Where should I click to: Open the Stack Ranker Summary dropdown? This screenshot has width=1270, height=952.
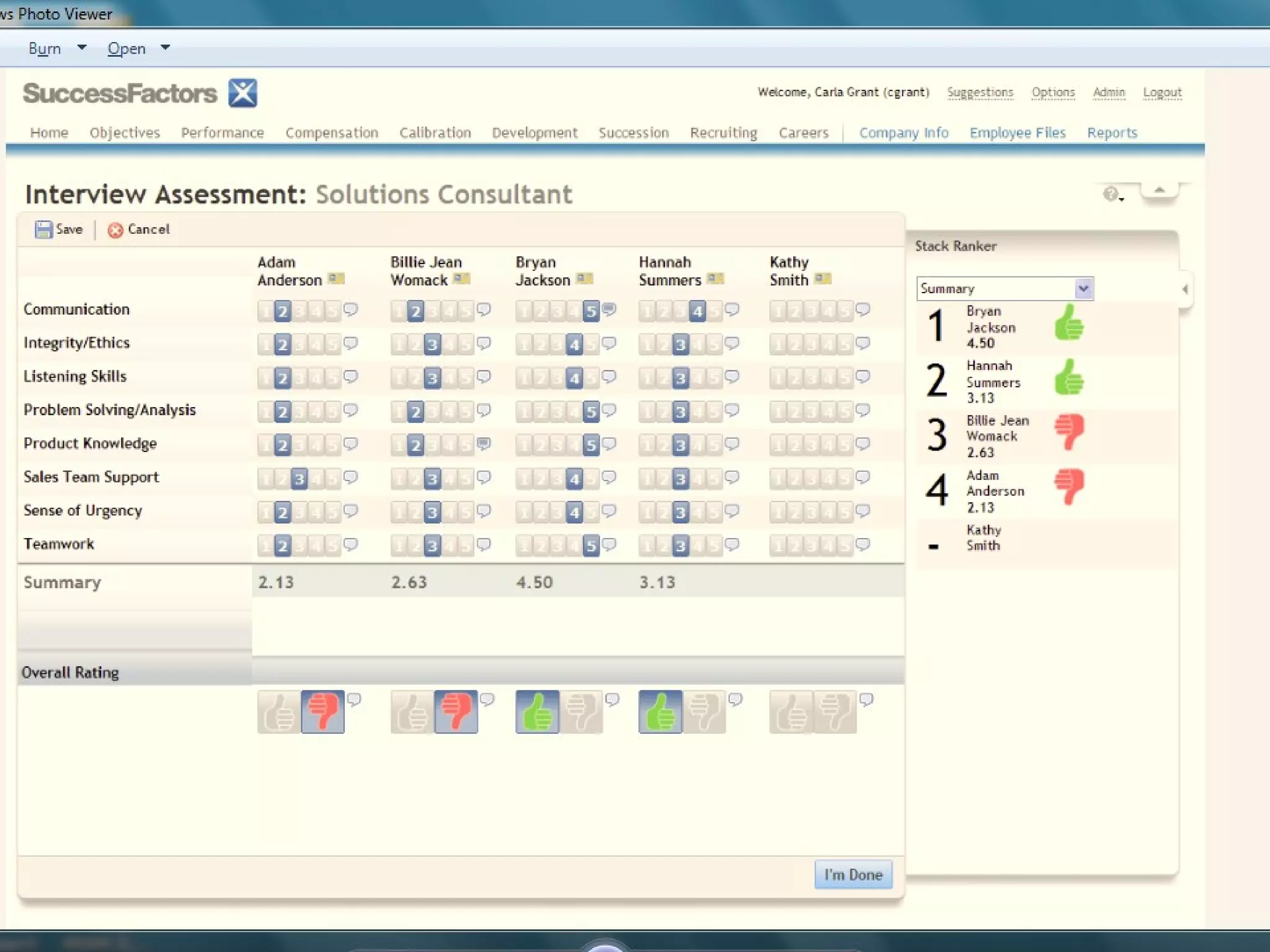pos(1083,289)
